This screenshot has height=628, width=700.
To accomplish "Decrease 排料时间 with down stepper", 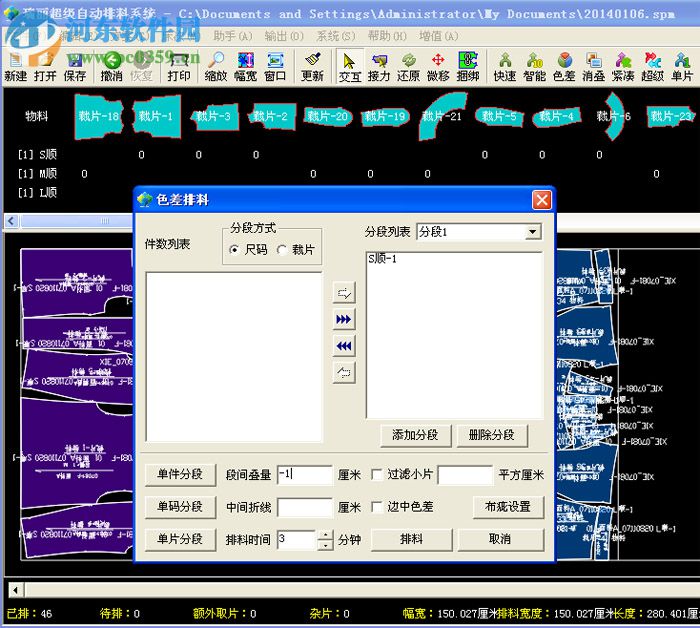I will [x=325, y=545].
